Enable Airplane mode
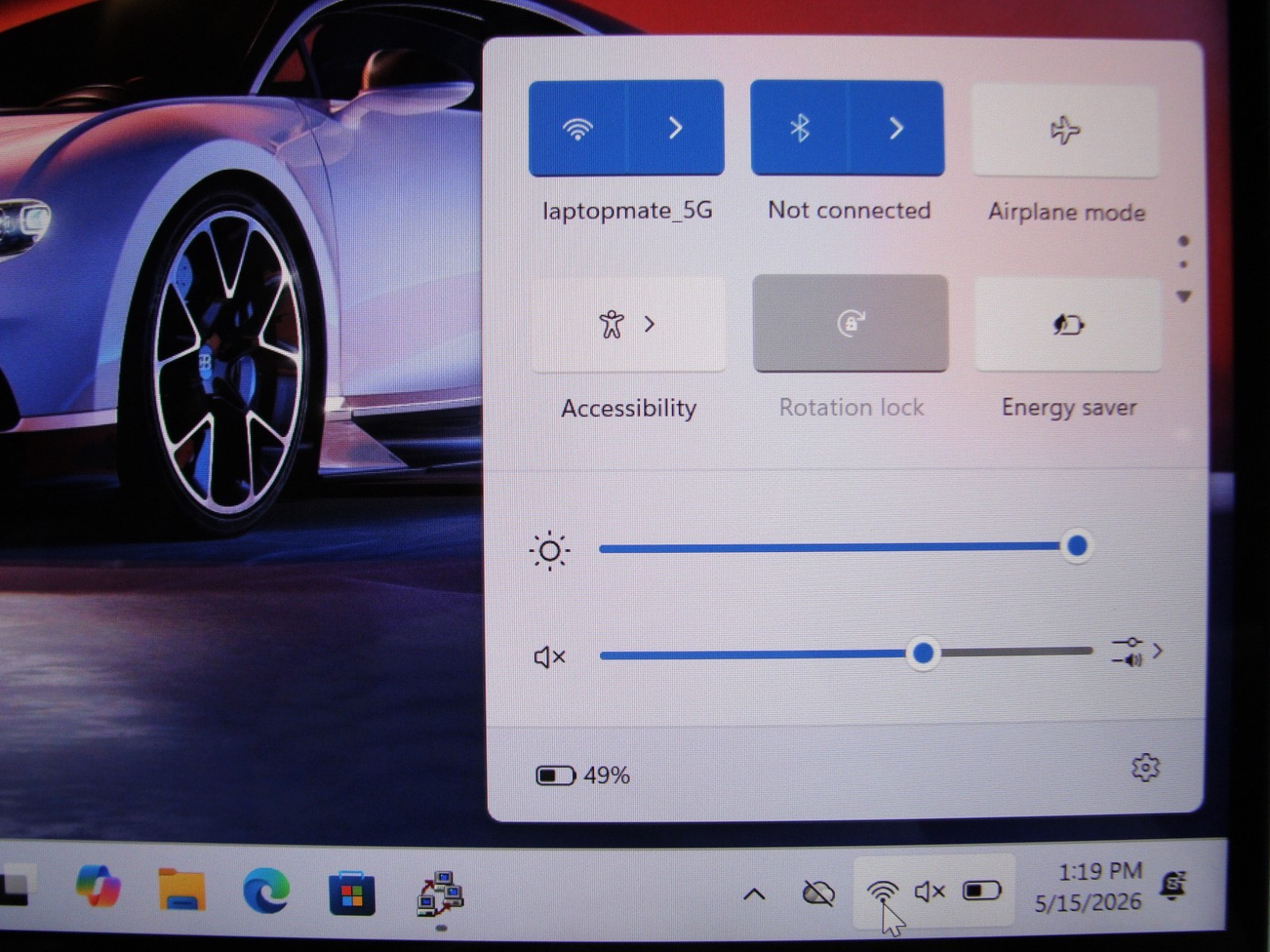Image resolution: width=1270 pixels, height=952 pixels. 1065,130
